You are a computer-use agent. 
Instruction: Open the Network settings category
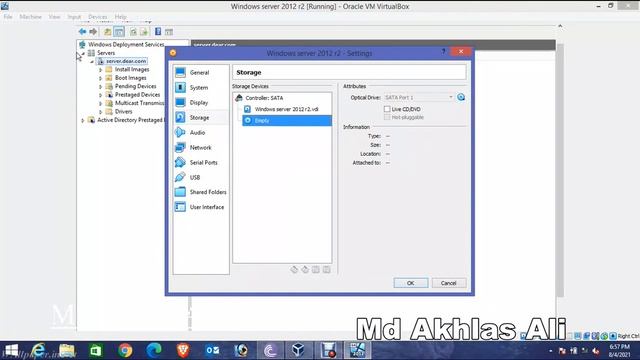200,147
